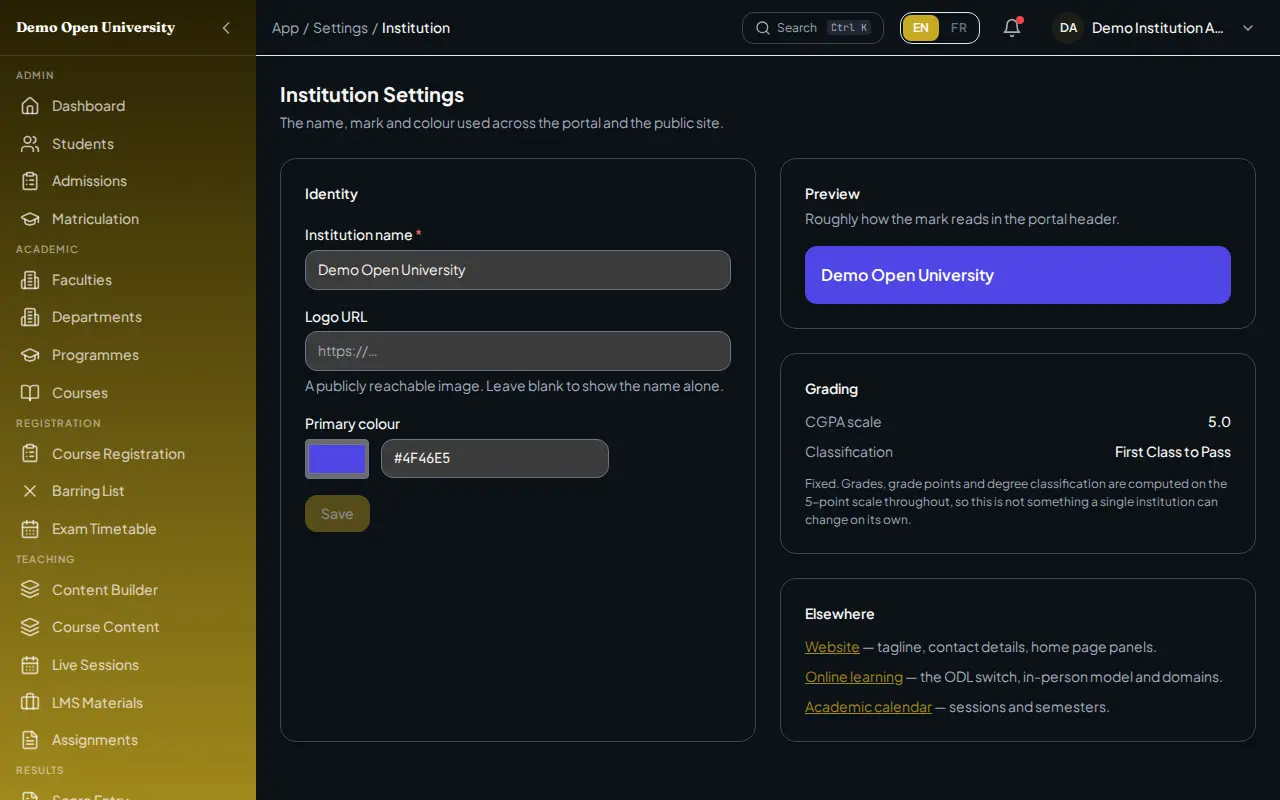Viewport: 1280px width, 800px height.
Task: Click the CGPA scale value 5.0
Action: (x=1219, y=422)
